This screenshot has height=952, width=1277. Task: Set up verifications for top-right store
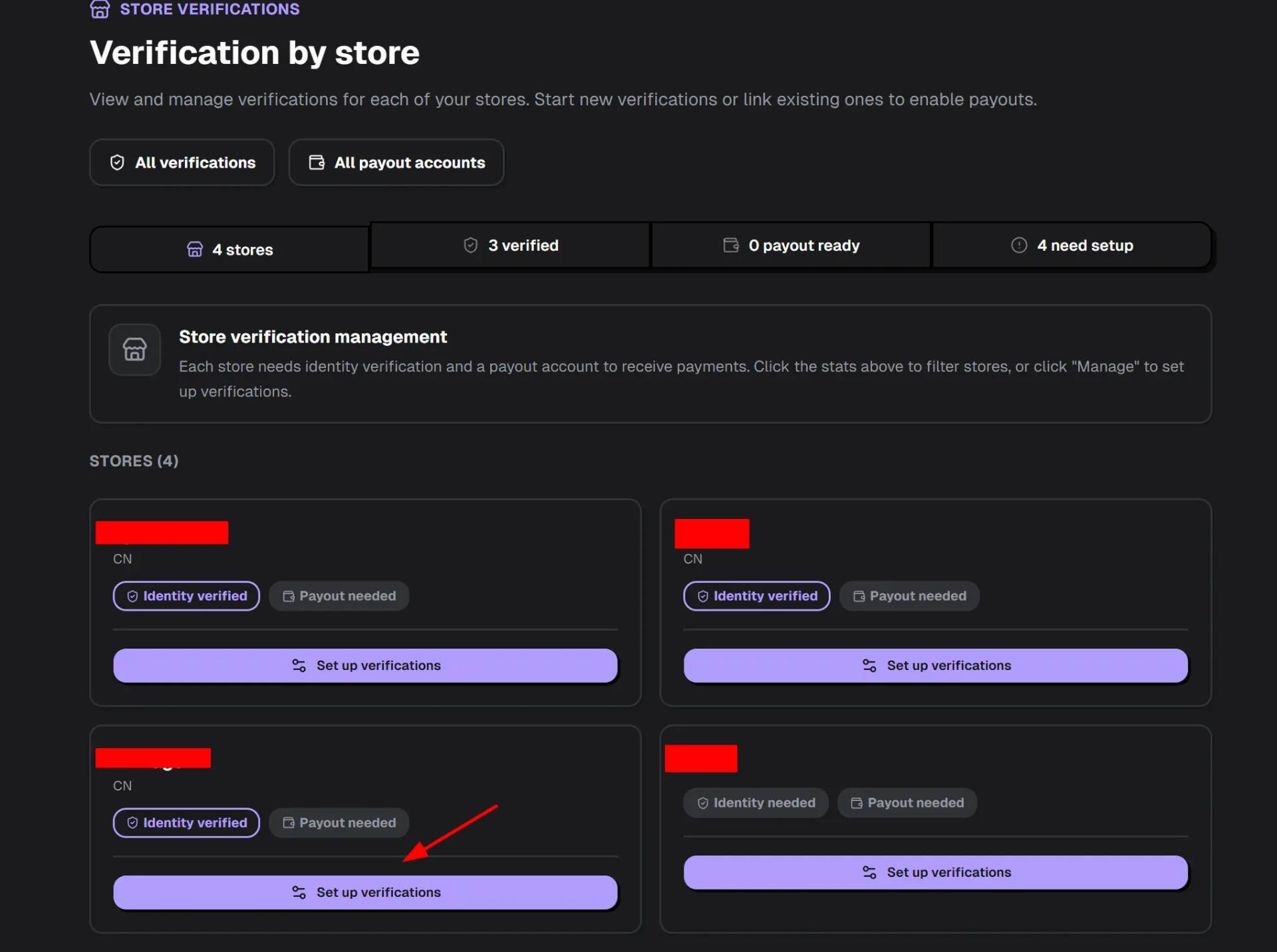coord(936,665)
